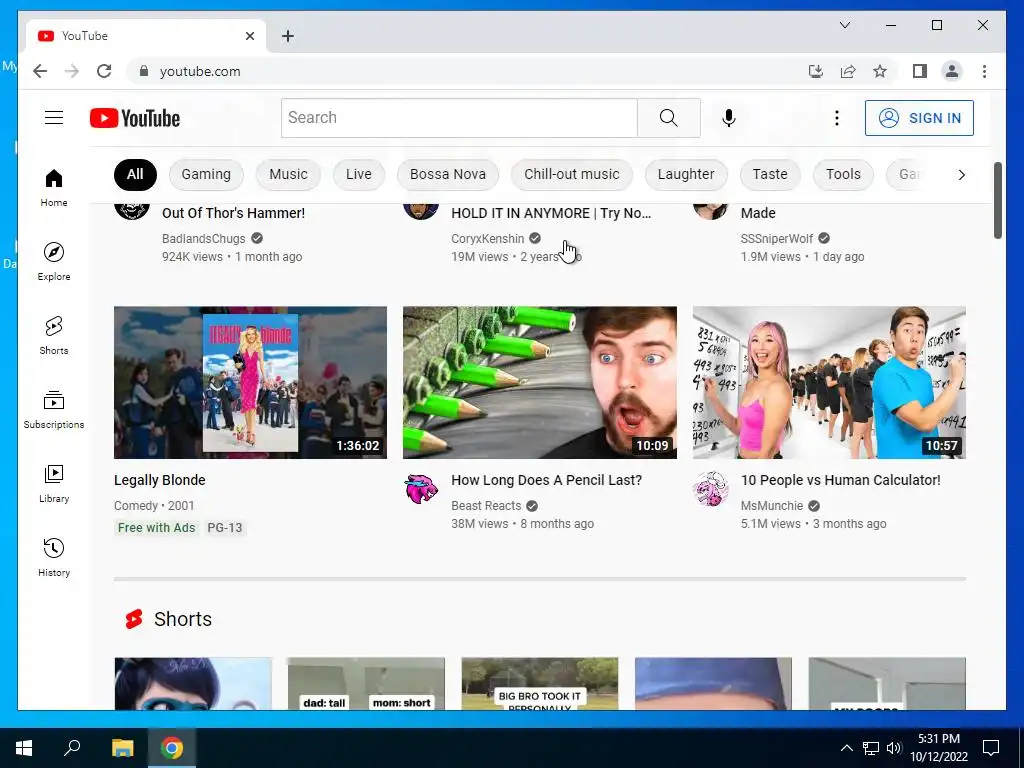Screen dimensions: 1024x768
Task: Click the Free with Ads badge
Action: (x=156, y=528)
